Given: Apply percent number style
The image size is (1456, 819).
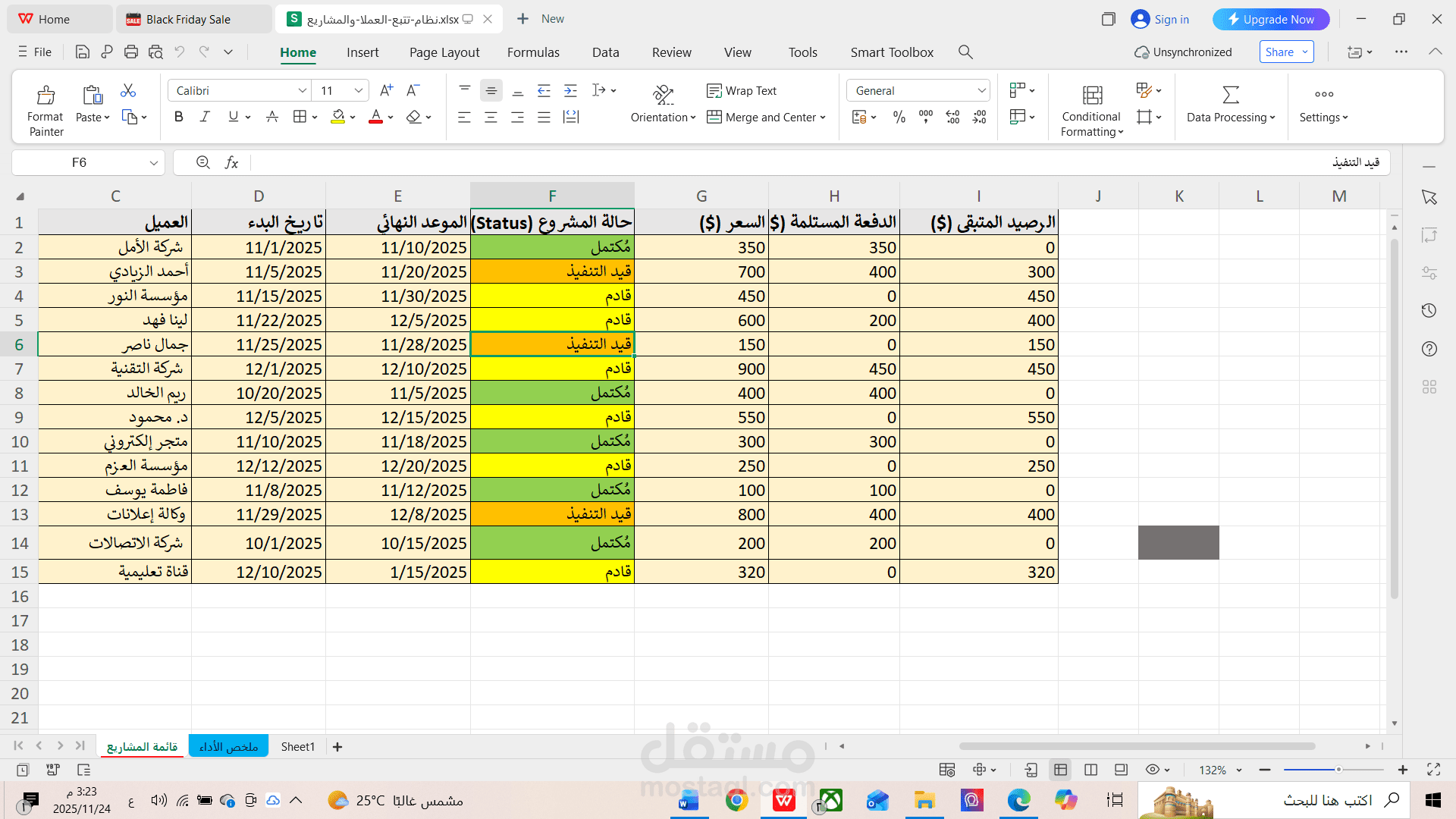Looking at the screenshot, I should (899, 117).
